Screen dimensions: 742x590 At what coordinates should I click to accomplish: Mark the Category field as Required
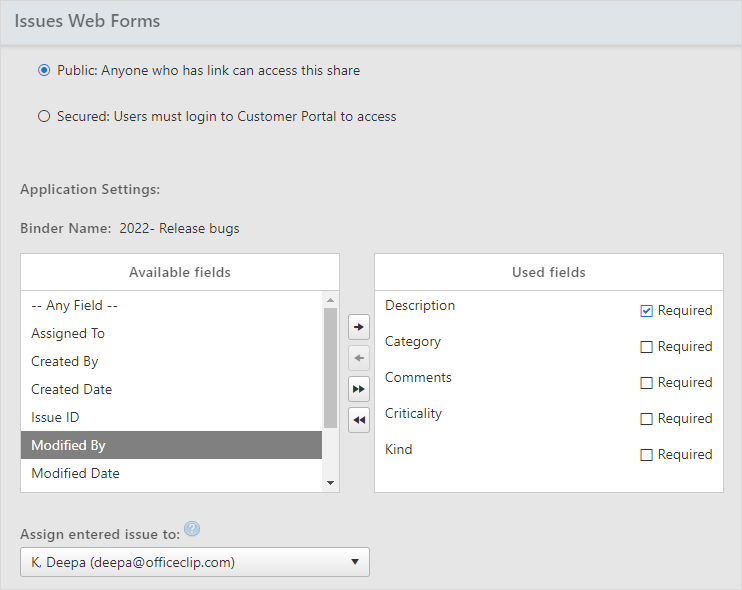646,347
